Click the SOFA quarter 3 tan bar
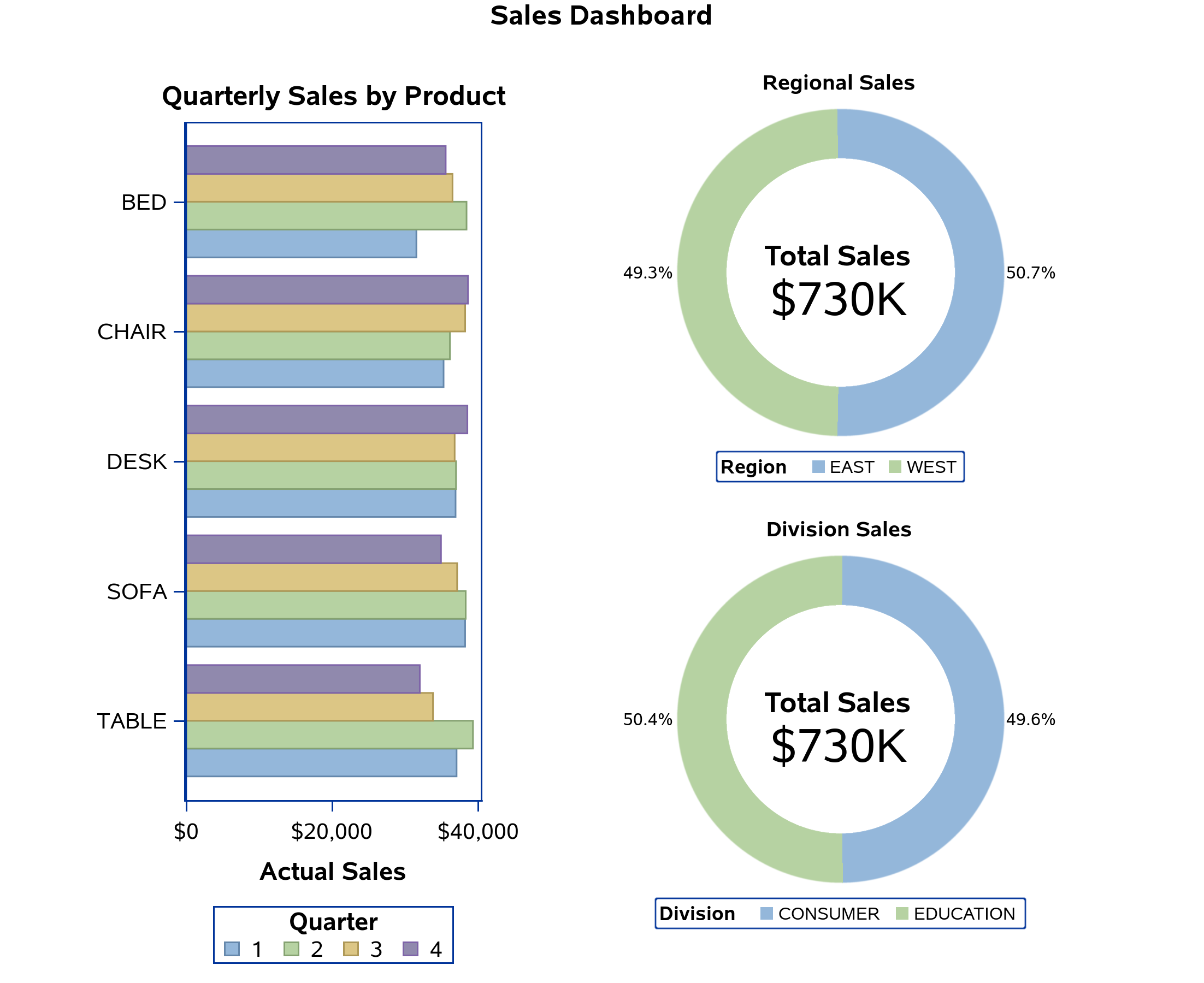 point(322,578)
